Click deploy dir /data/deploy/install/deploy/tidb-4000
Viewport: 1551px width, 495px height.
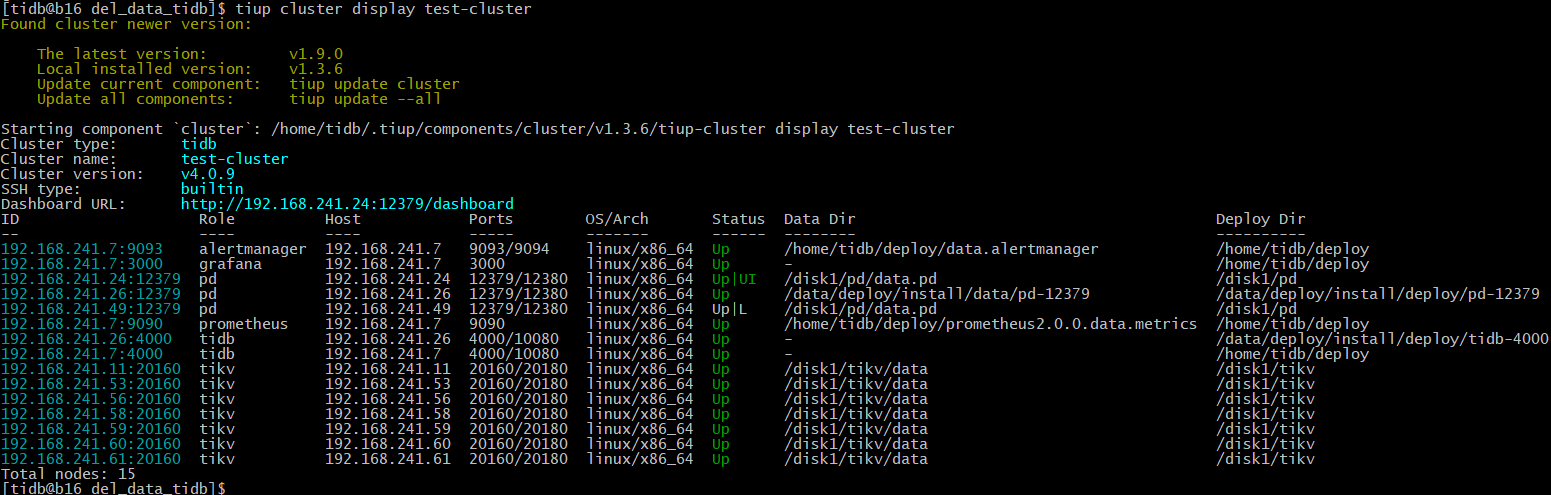point(1383,339)
